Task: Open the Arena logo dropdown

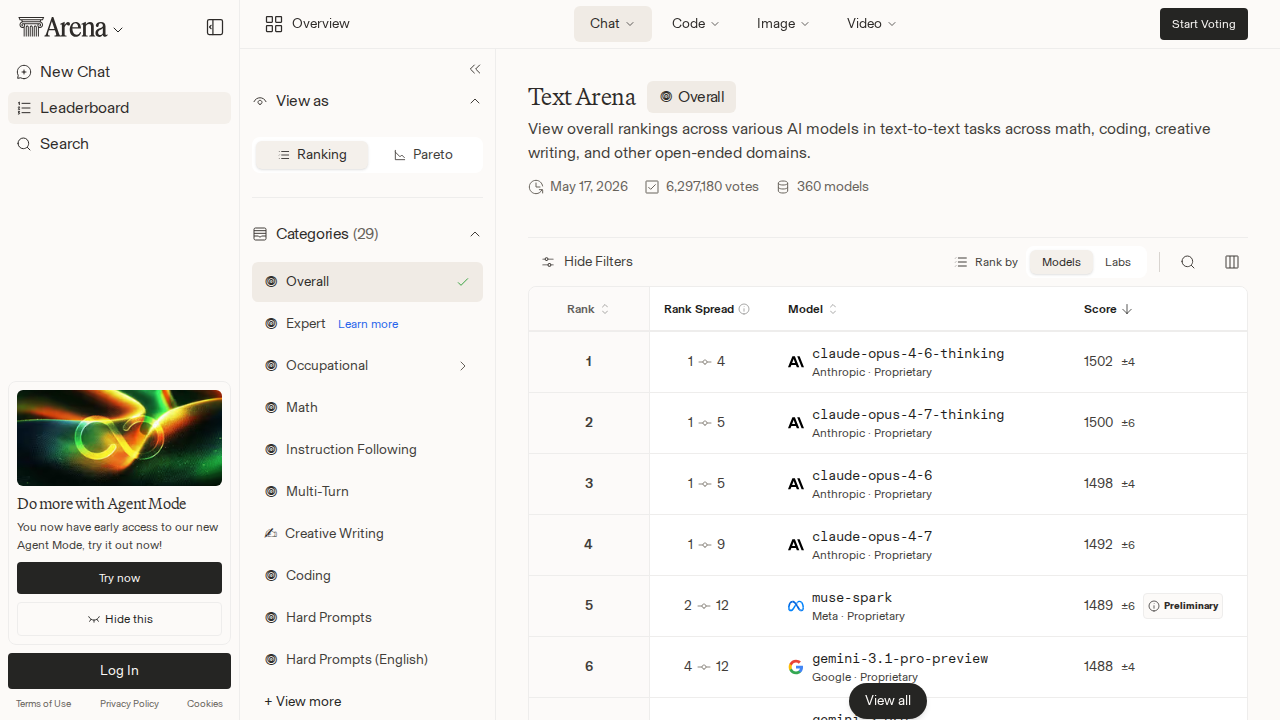Action: [x=71, y=28]
